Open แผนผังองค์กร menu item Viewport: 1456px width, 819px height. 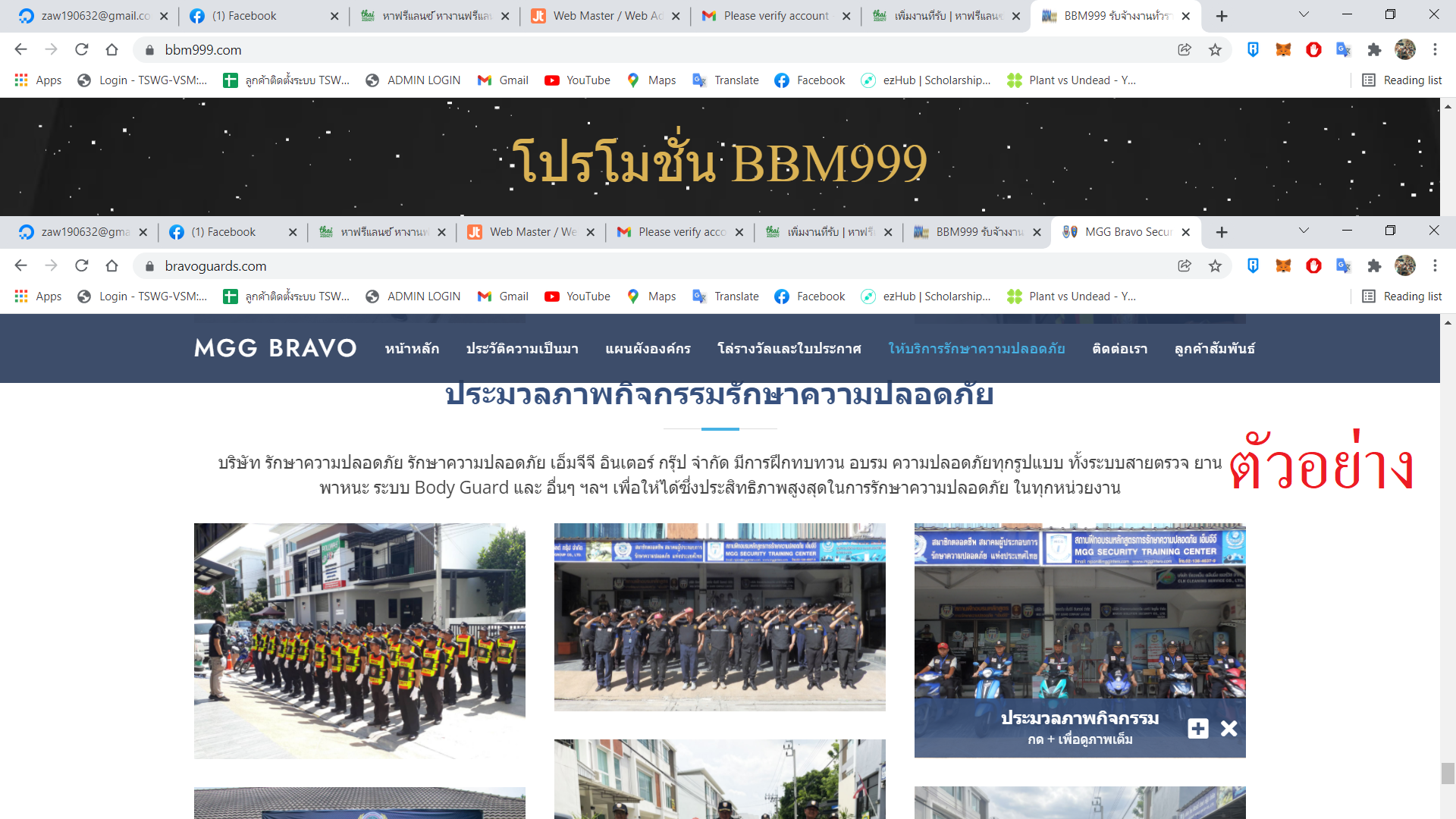(648, 349)
